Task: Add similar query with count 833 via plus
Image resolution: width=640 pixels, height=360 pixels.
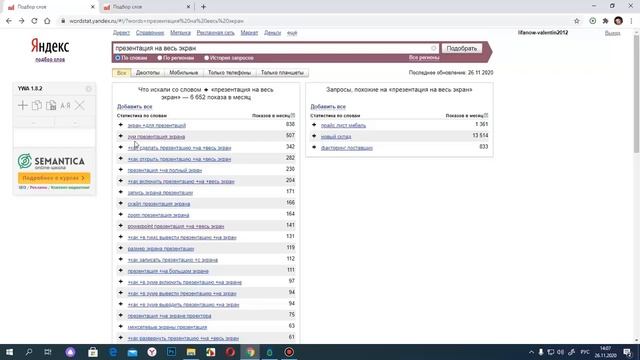Action: coord(314,147)
